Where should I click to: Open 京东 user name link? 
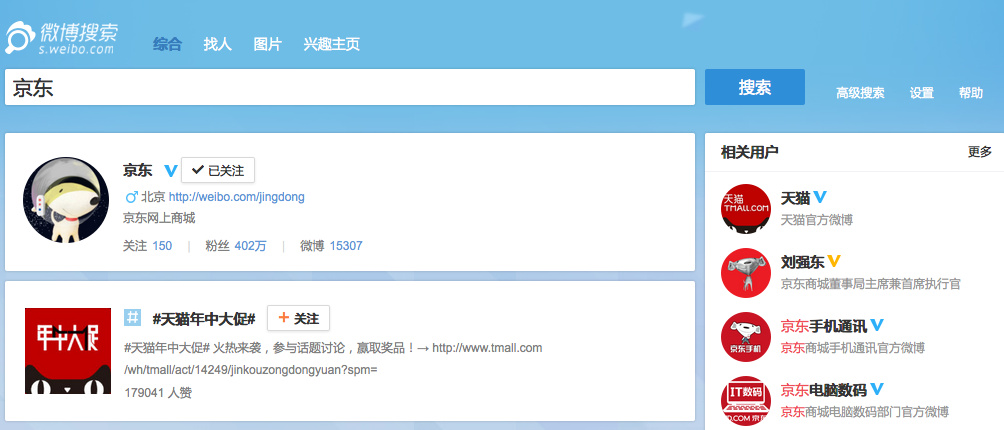pos(138,171)
